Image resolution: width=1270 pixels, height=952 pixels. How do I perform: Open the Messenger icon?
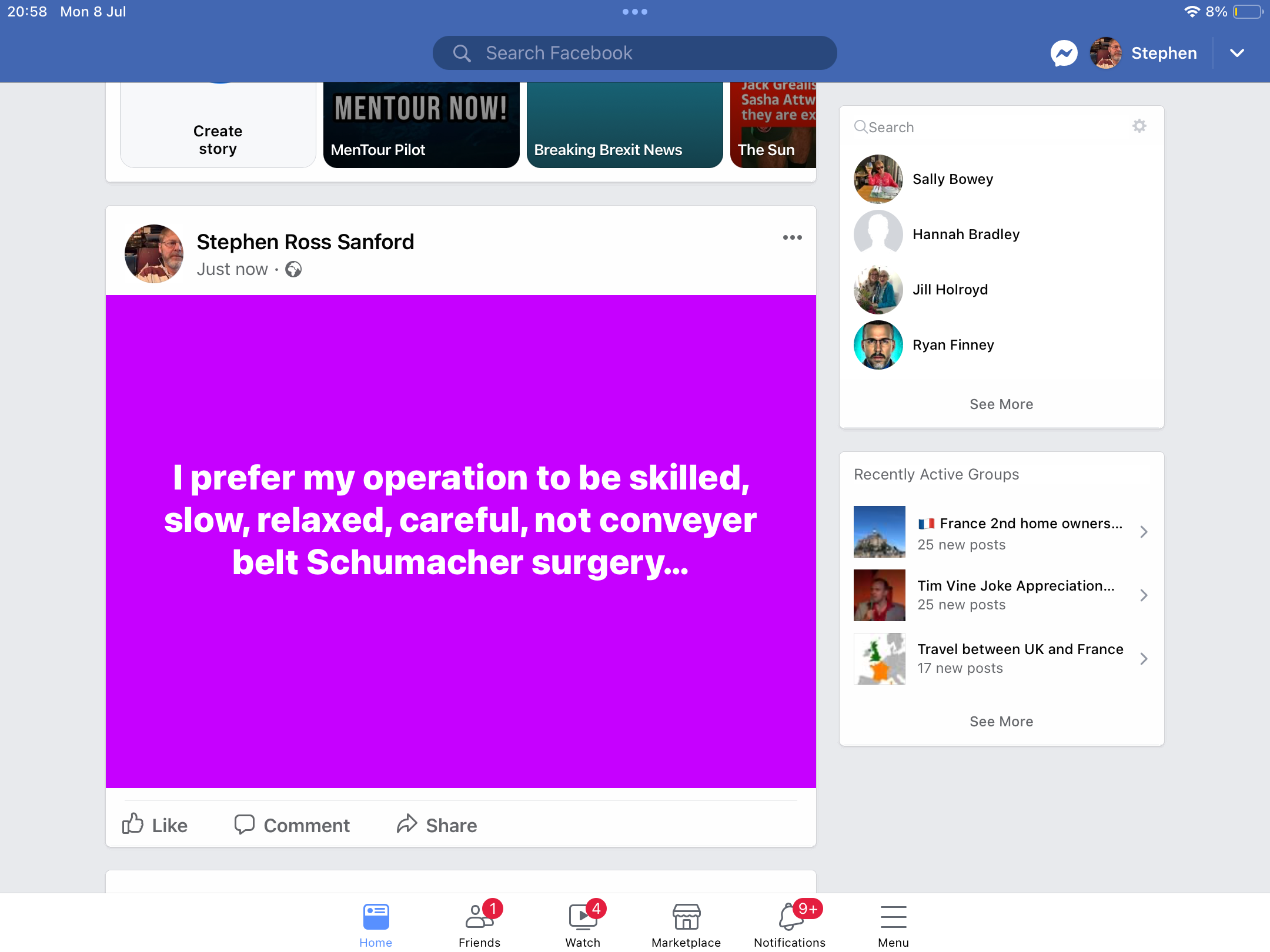[x=1064, y=53]
